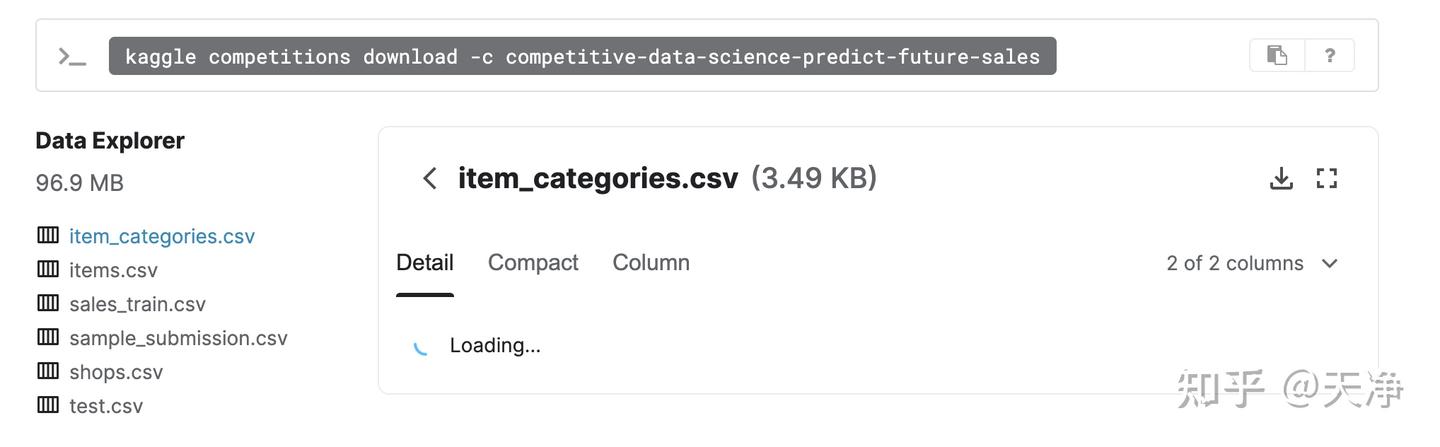The width and height of the screenshot is (1440, 447).
Task: Open the API command help question mark
Action: coord(1329,56)
